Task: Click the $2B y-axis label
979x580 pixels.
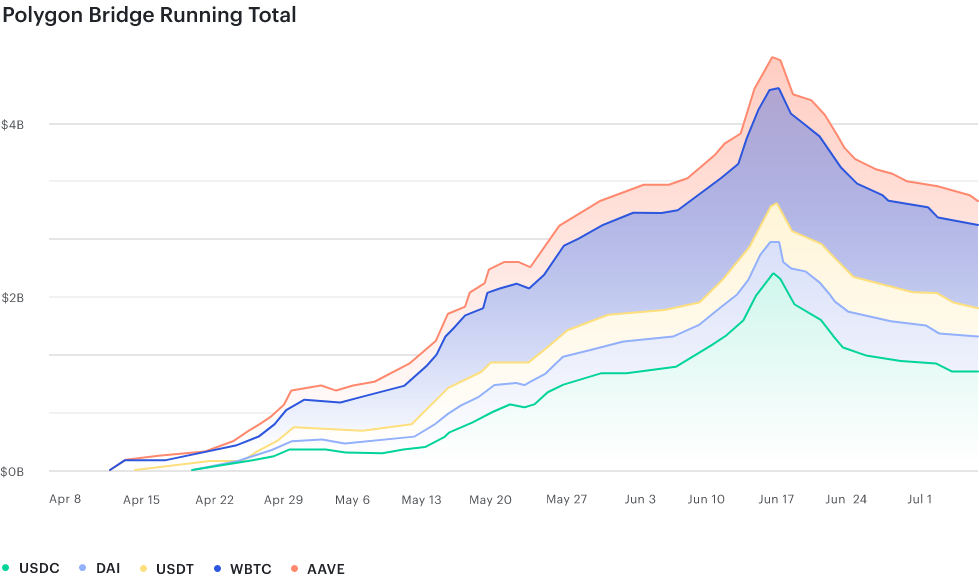Action: pyautogui.click(x=12, y=298)
